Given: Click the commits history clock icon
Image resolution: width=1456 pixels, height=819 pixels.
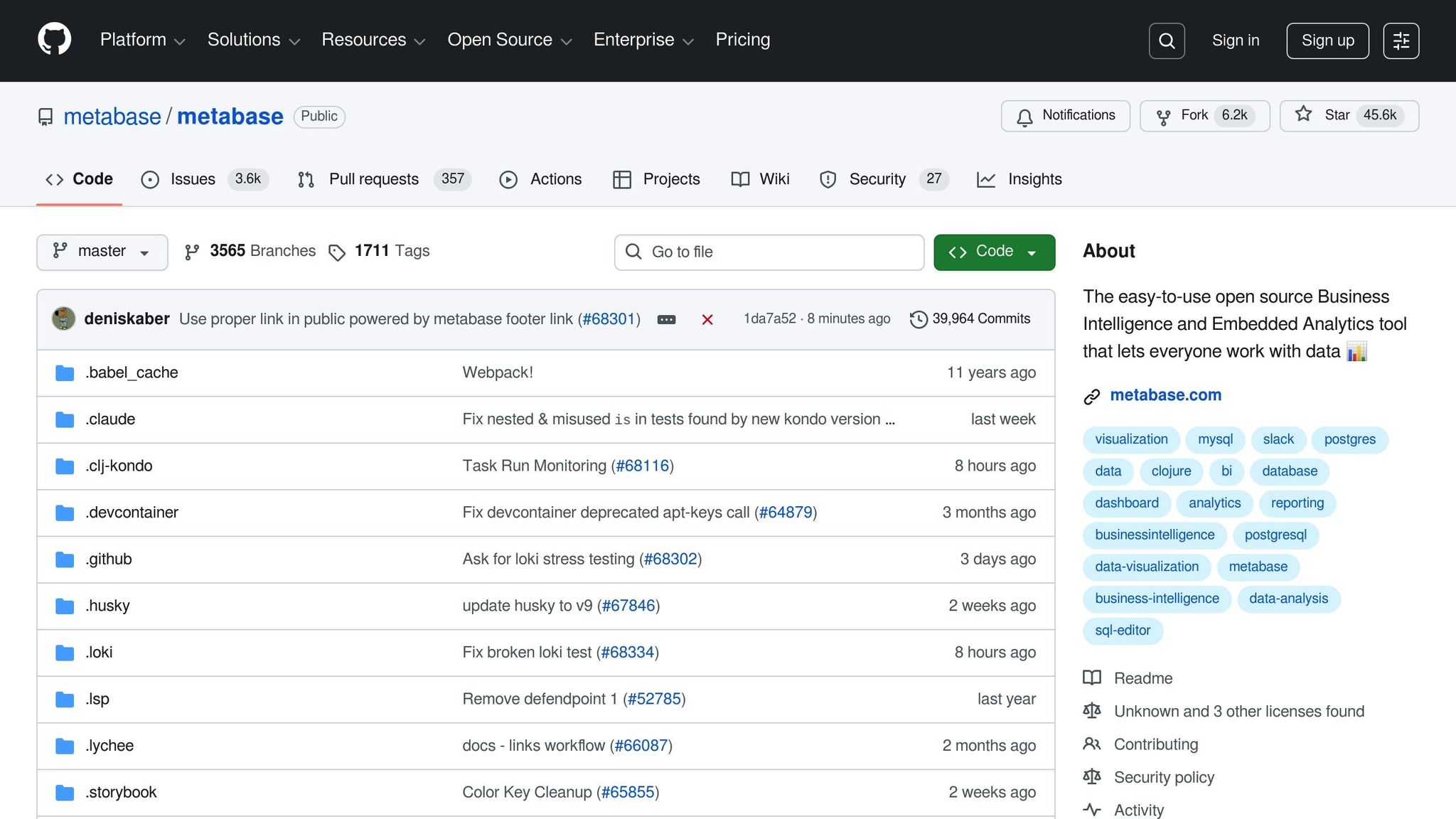Looking at the screenshot, I should pyautogui.click(x=918, y=319).
